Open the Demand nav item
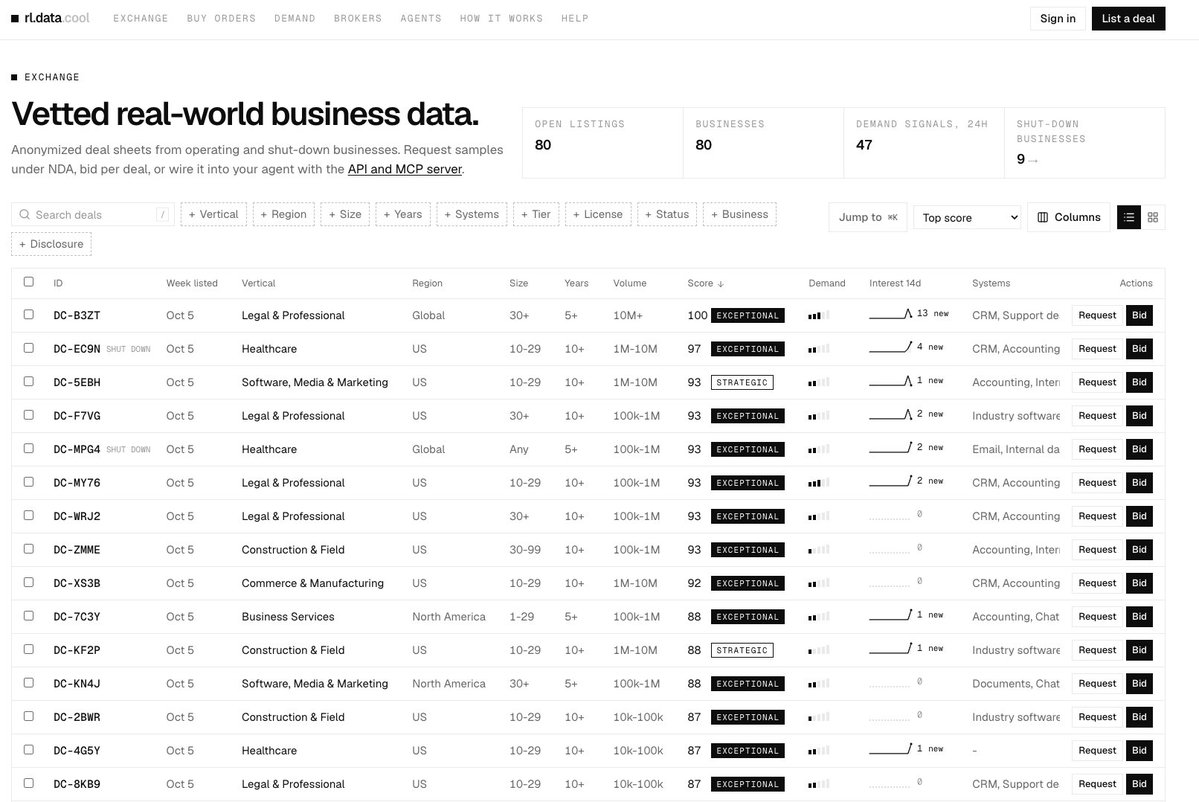This screenshot has height=802, width=1199. (x=294, y=18)
